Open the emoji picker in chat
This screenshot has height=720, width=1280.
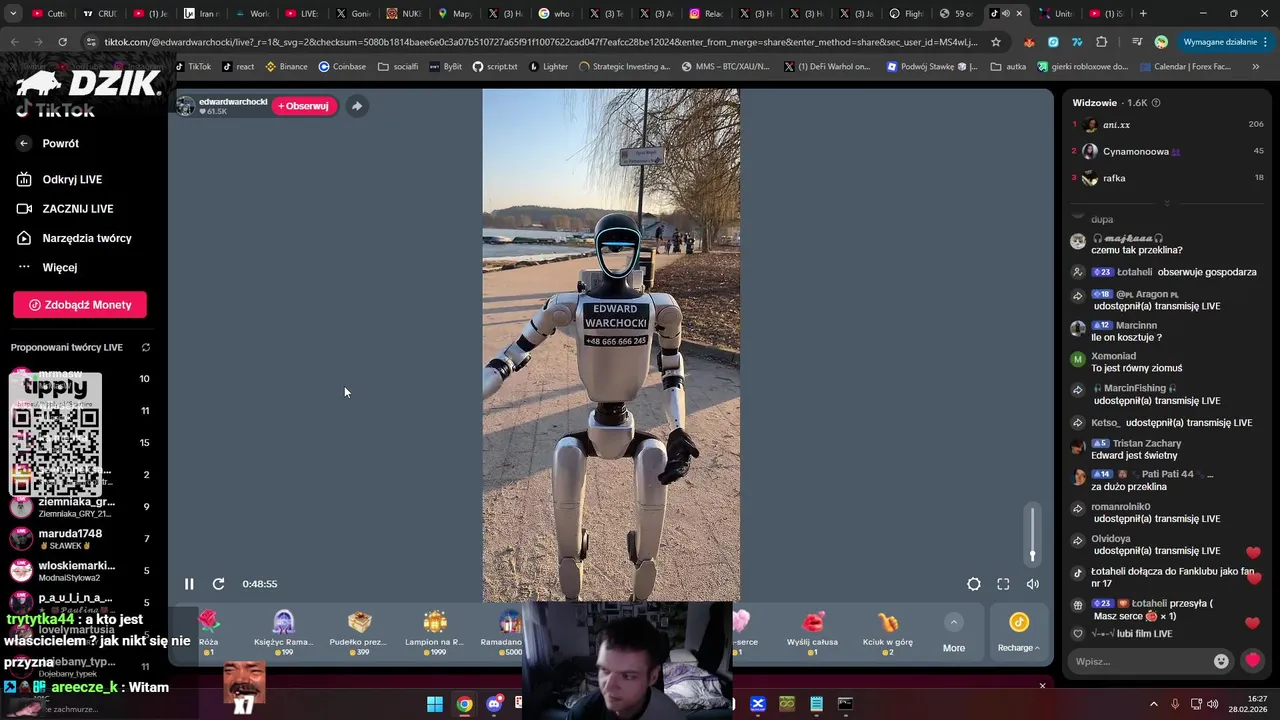[x=1221, y=661]
